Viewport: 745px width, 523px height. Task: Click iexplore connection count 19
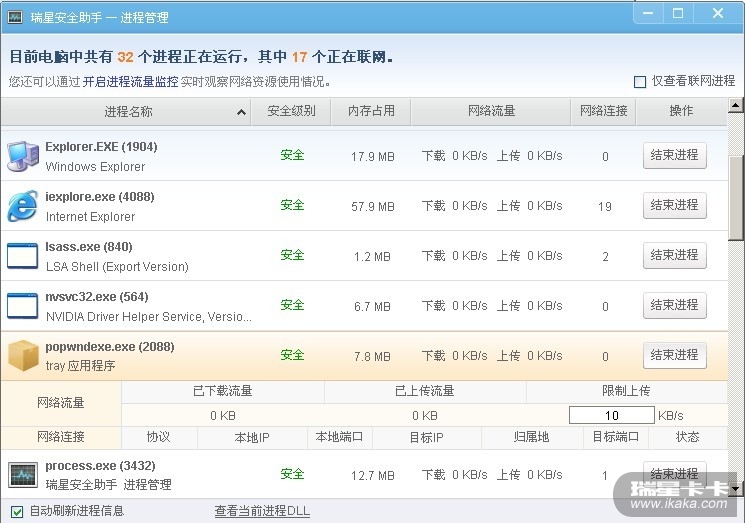[x=605, y=207]
